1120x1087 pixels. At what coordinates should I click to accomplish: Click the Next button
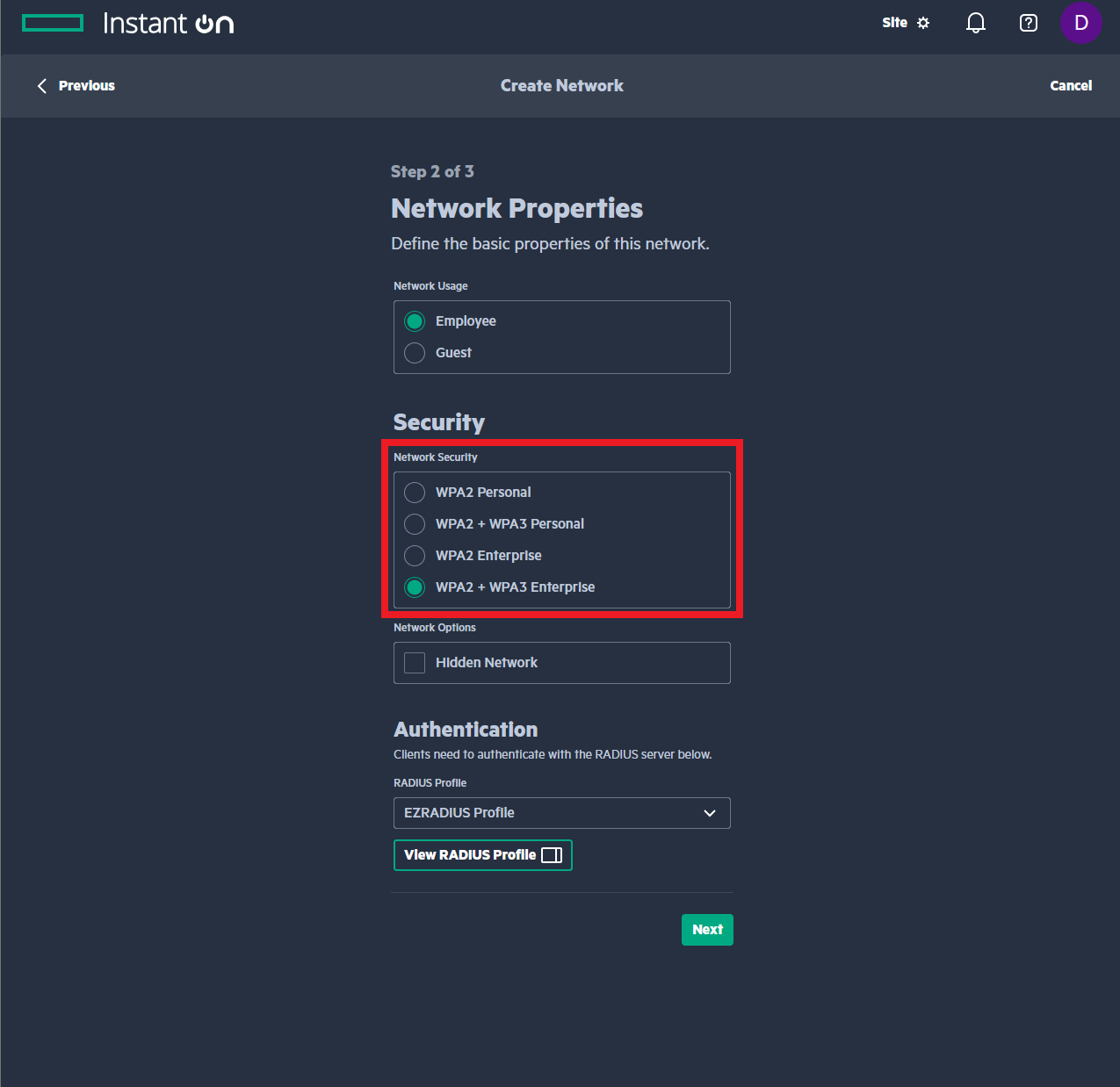pyautogui.click(x=707, y=930)
